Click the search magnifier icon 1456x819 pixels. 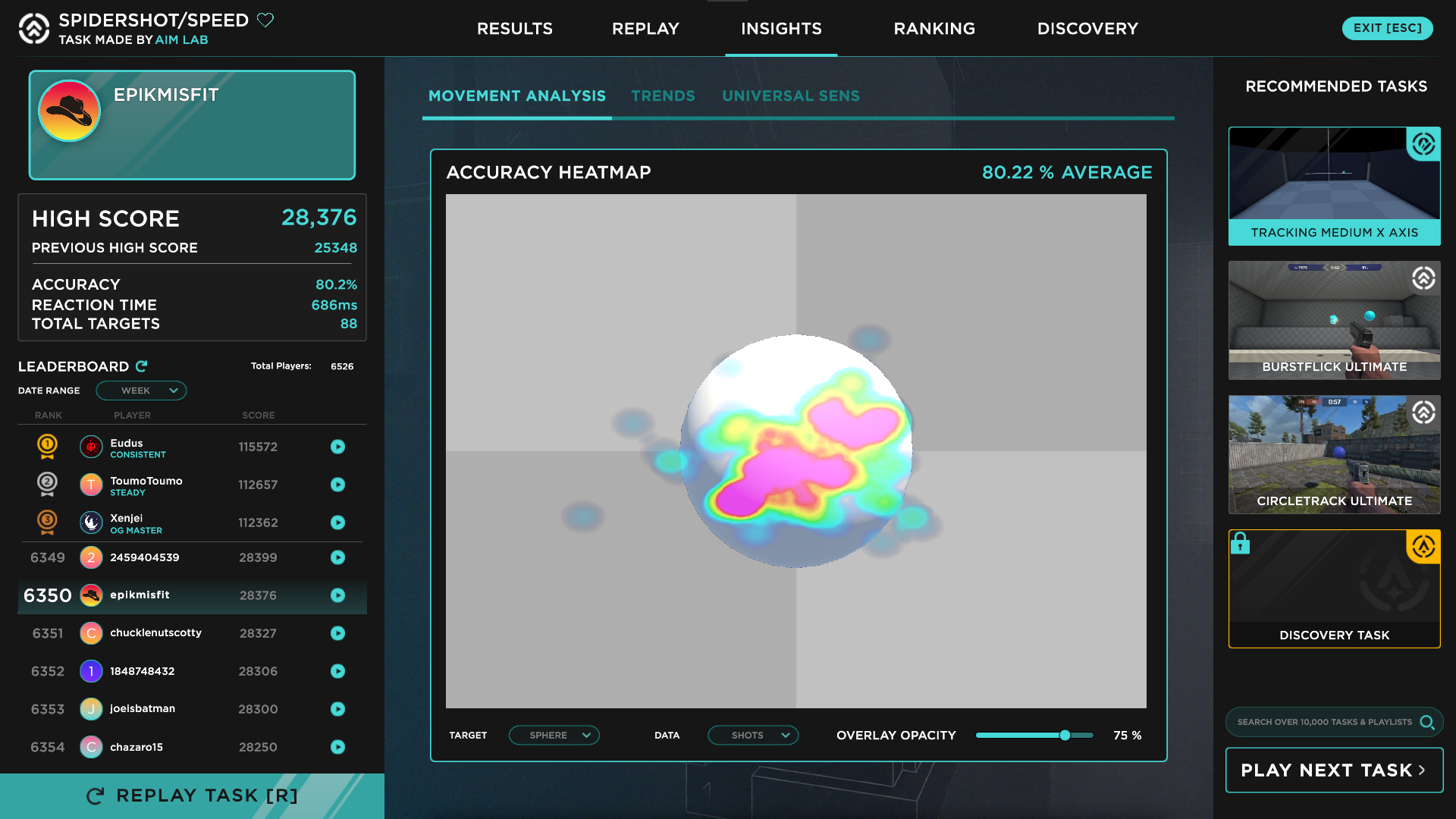(1427, 722)
